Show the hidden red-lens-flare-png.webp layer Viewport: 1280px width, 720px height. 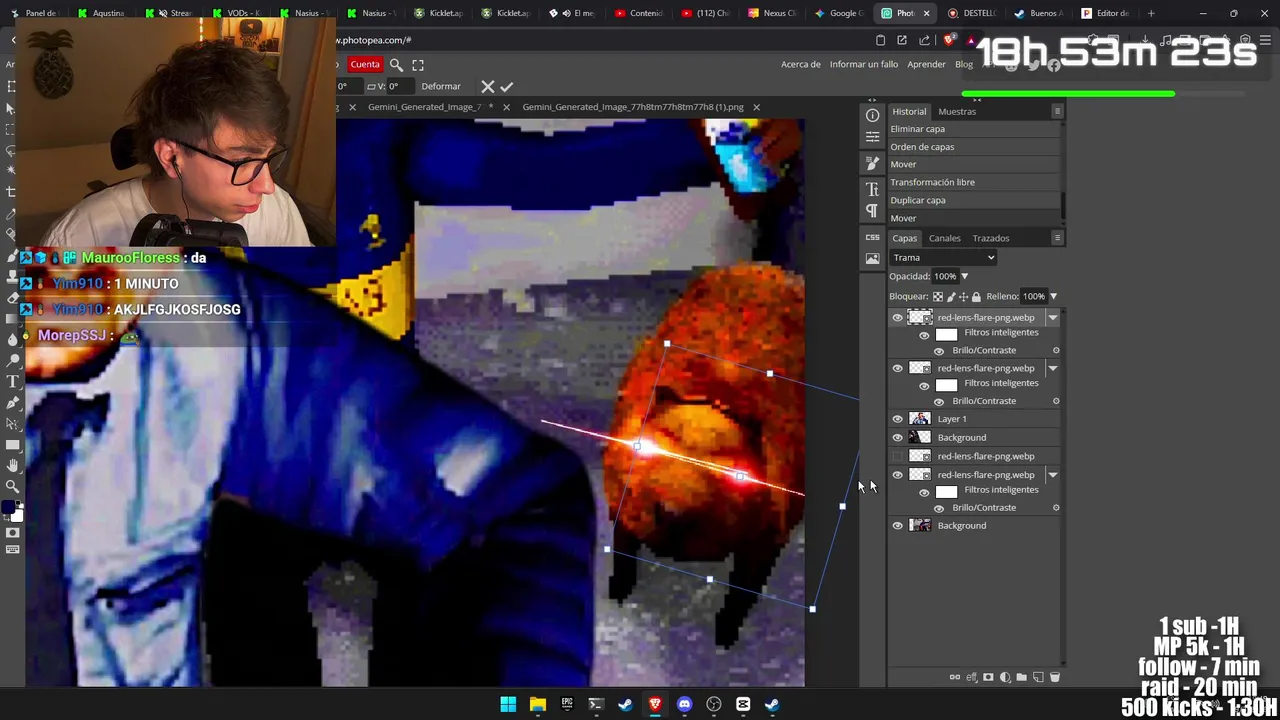click(897, 456)
